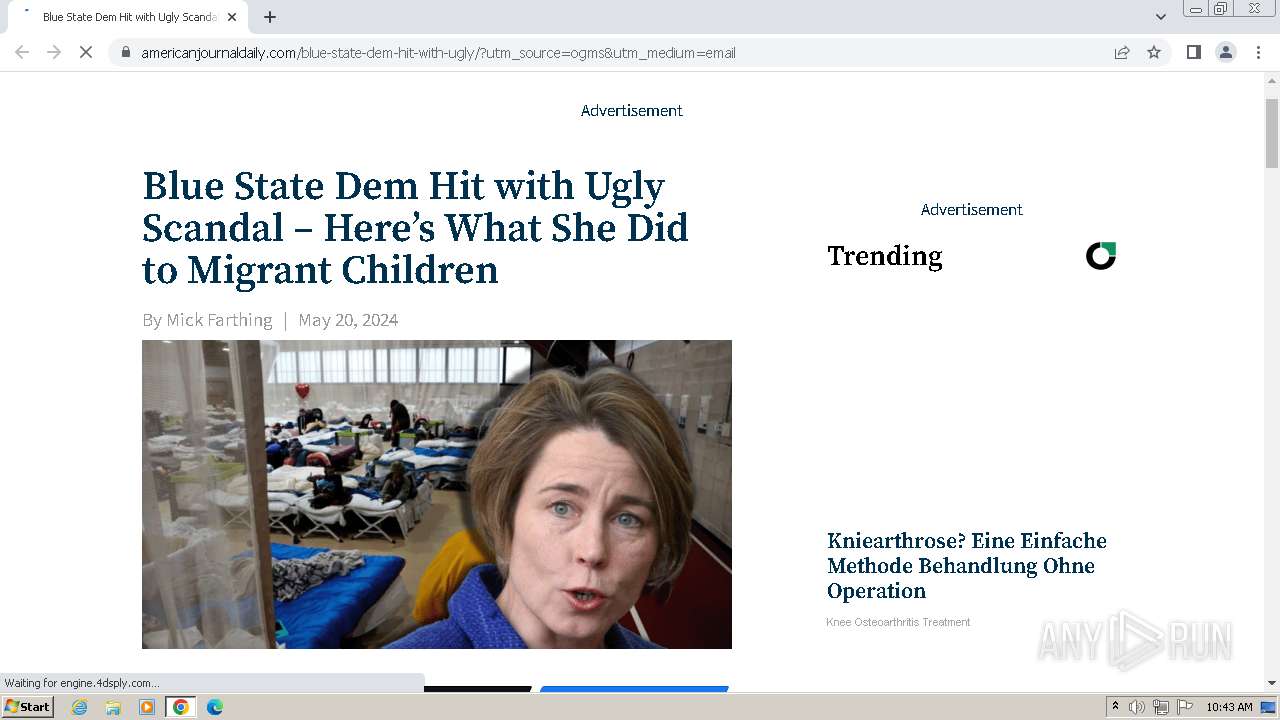Click the scrollbar up arrow

point(1272,81)
